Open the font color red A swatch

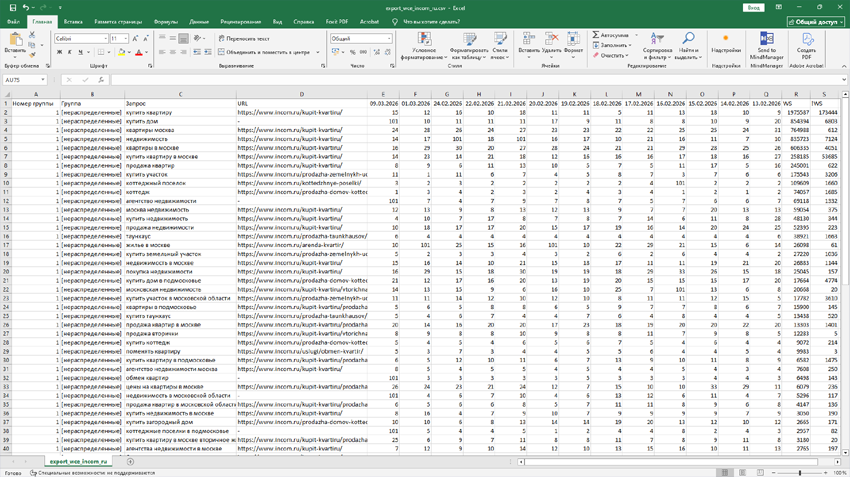(139, 52)
